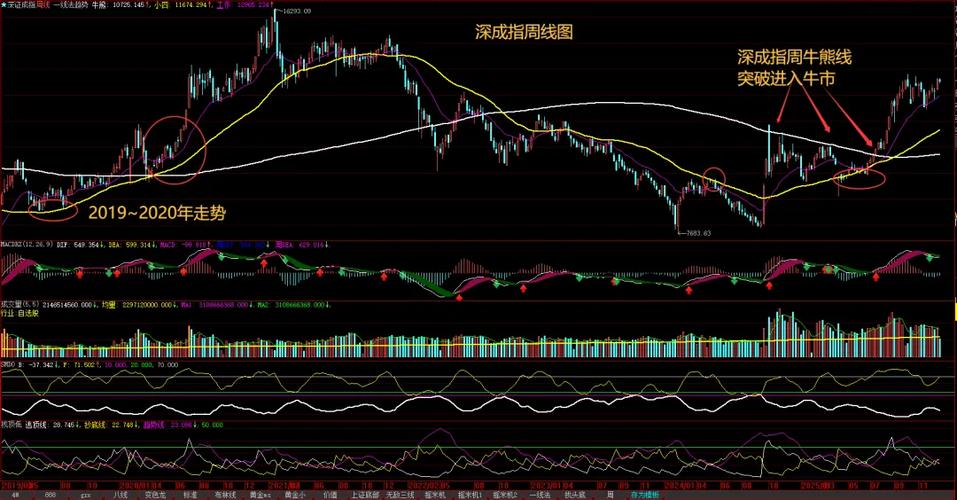Image resolution: width=957 pixels, height=500 pixels.
Task: Open the 上证底部 template tab
Action: click(x=365, y=495)
